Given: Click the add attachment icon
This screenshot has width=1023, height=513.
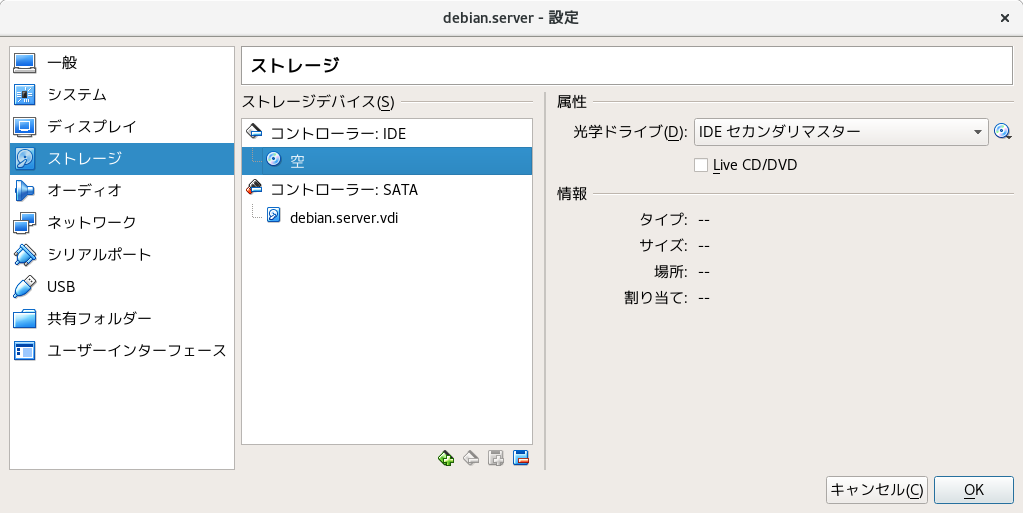Looking at the screenshot, I should [496, 458].
